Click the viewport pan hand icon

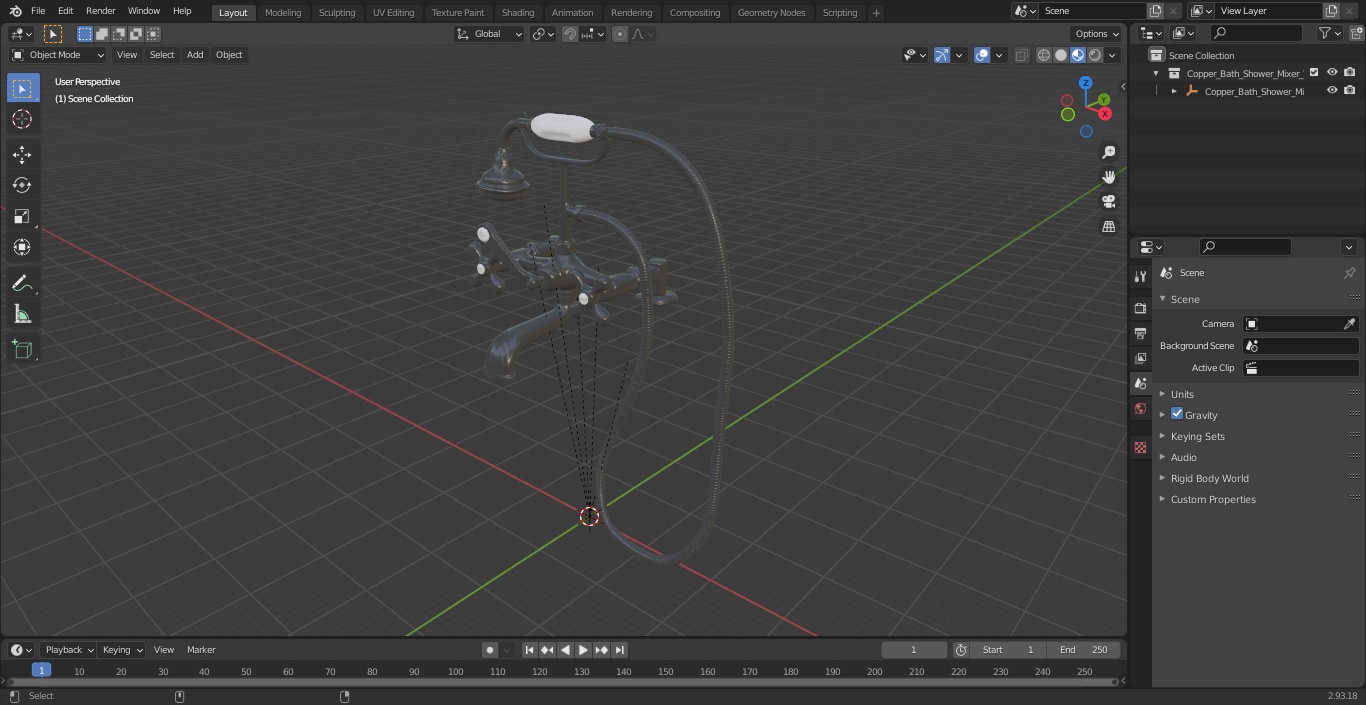(1108, 177)
